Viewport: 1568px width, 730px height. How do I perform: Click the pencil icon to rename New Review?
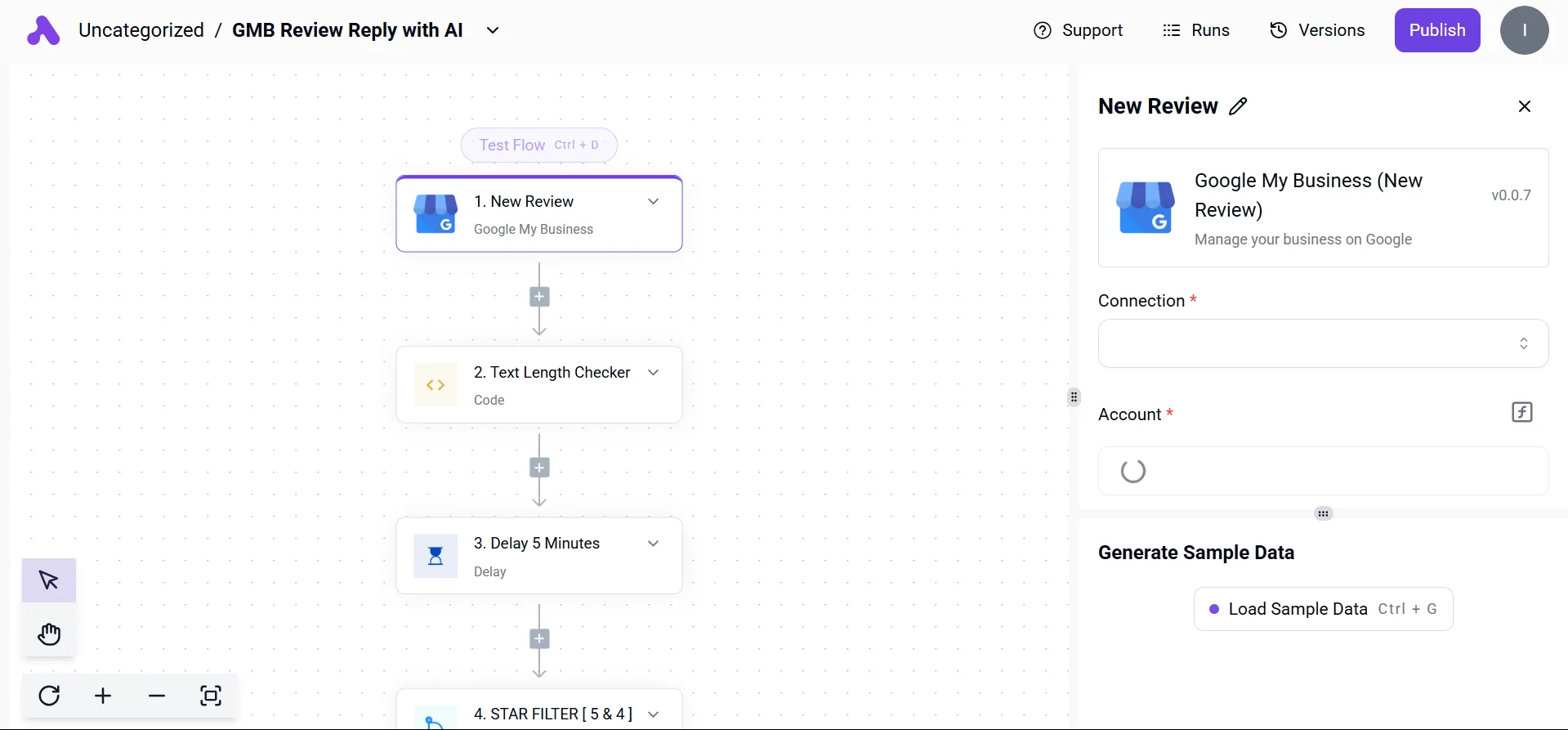(1238, 106)
